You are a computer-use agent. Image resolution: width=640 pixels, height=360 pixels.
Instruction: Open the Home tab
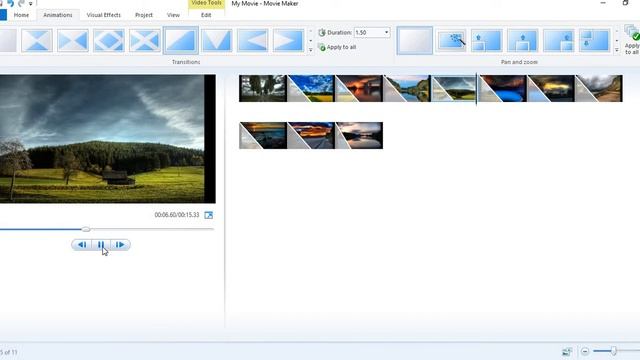pyautogui.click(x=21, y=15)
